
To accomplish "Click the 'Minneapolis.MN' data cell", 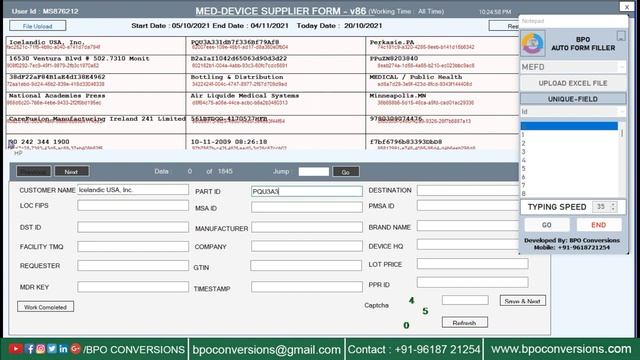I will (x=442, y=103).
